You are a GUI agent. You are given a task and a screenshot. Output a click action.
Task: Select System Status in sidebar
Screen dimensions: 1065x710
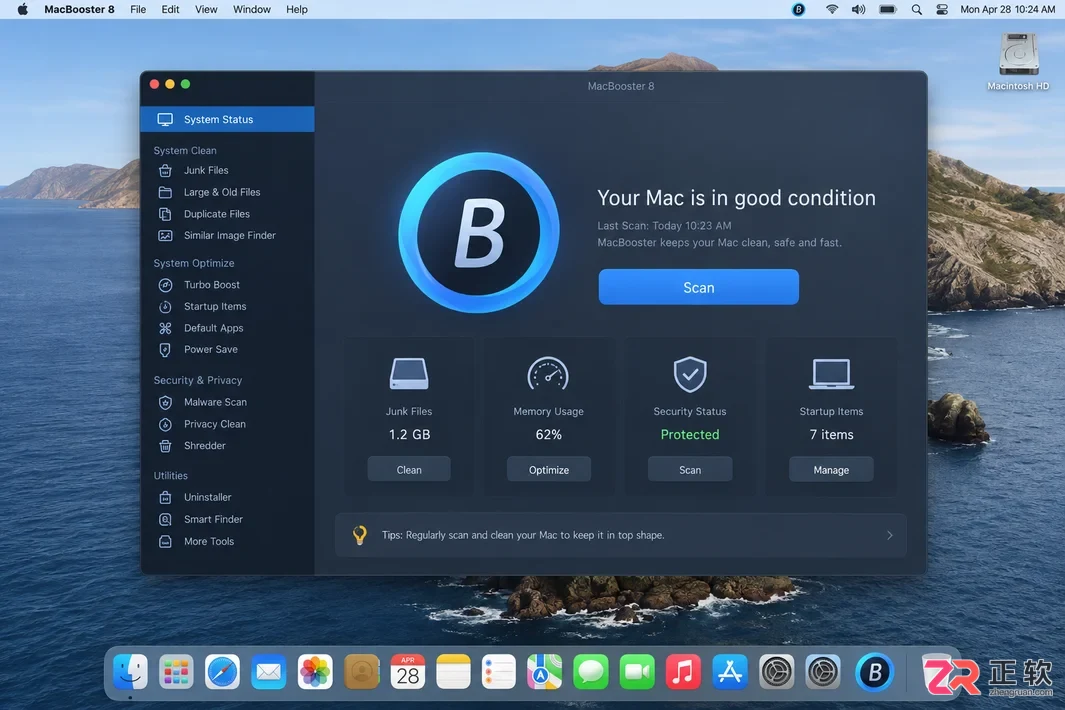pyautogui.click(x=227, y=120)
